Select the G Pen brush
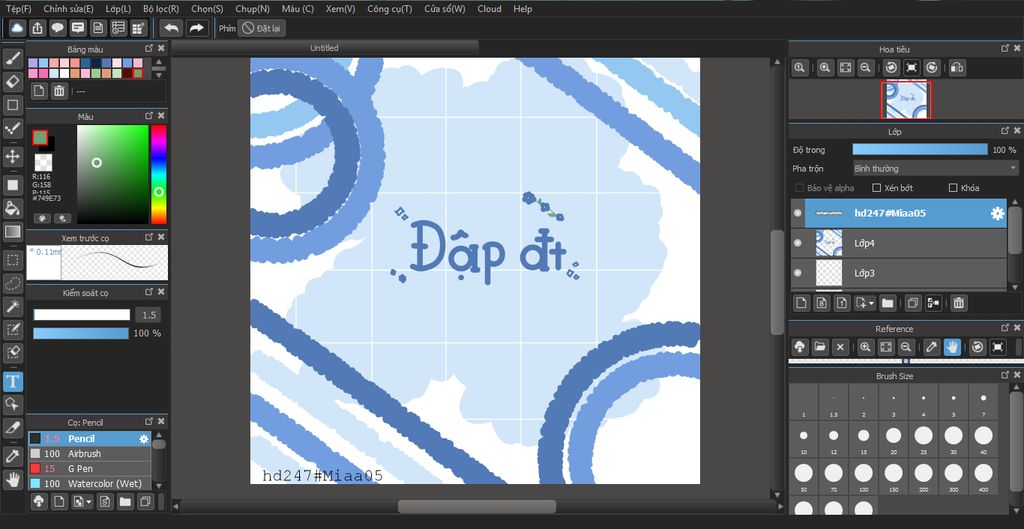The image size is (1024, 529). pos(89,468)
